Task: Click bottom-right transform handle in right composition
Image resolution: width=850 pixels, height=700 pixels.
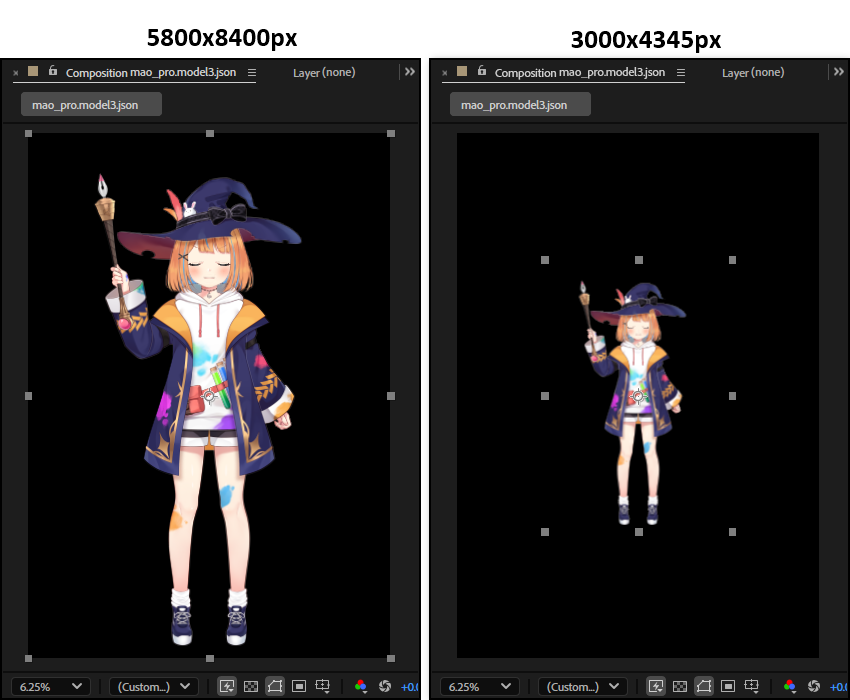Action: [x=732, y=532]
